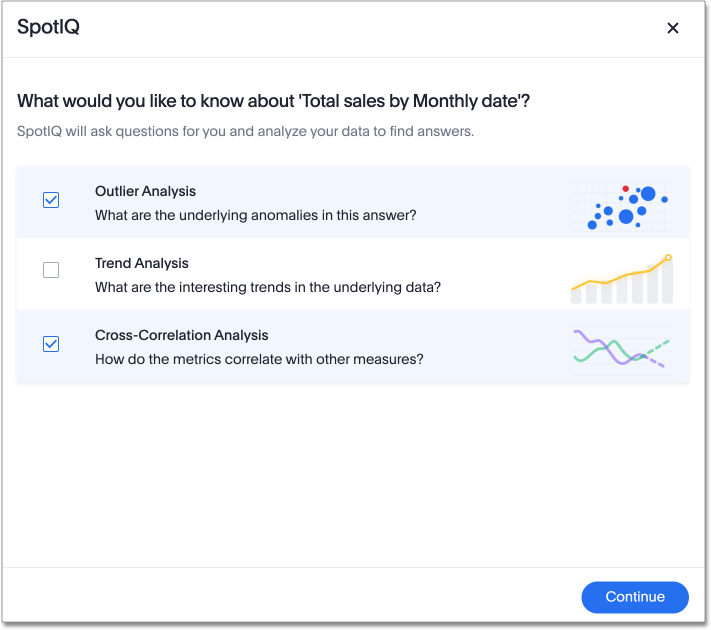
Task: Click 'What are the interesting trends' description
Action: (267, 287)
